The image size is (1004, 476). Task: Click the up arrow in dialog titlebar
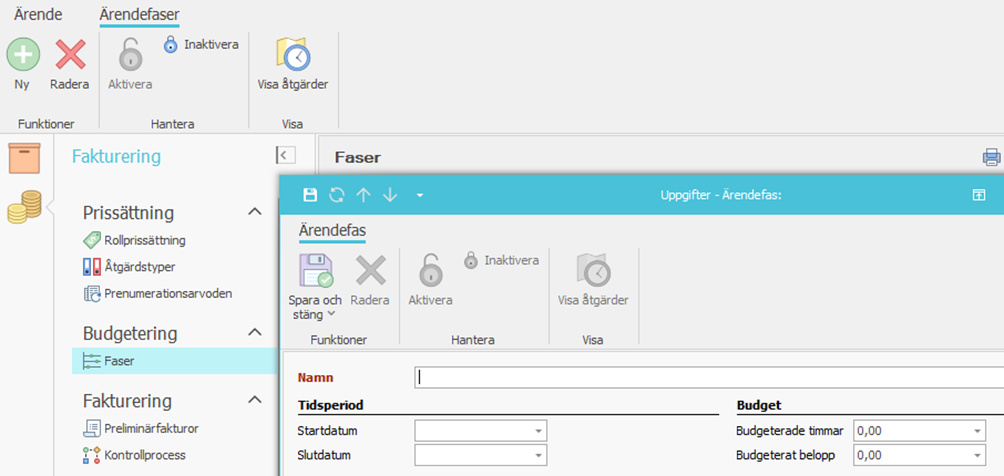[363, 195]
